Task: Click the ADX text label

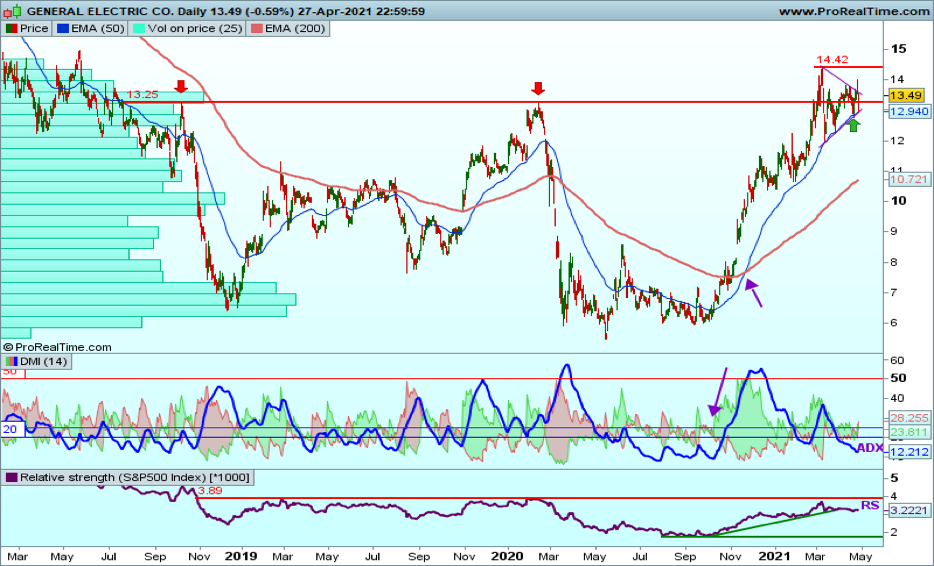Action: pyautogui.click(x=870, y=448)
